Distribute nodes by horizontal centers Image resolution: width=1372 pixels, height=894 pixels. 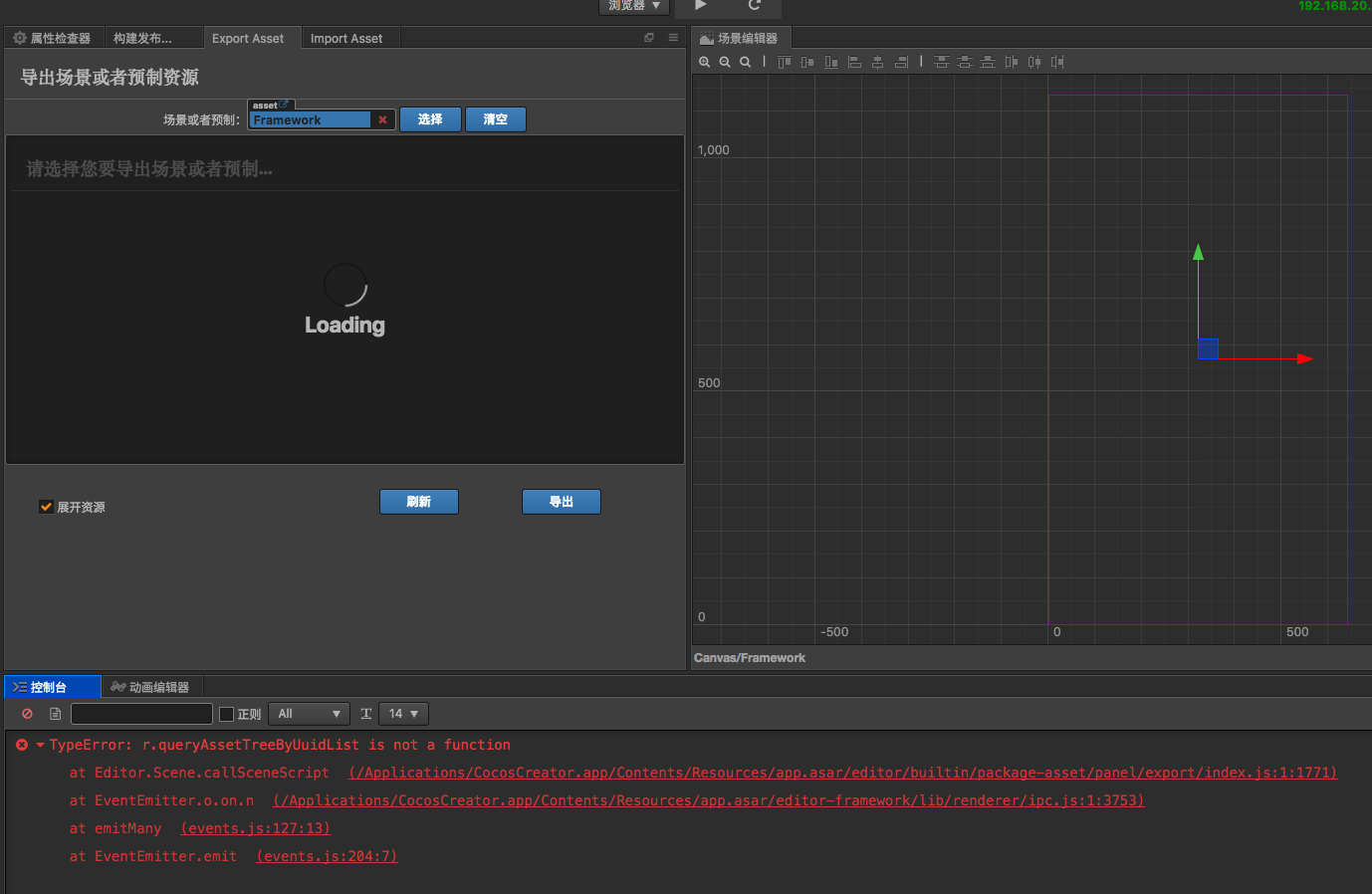[1034, 62]
